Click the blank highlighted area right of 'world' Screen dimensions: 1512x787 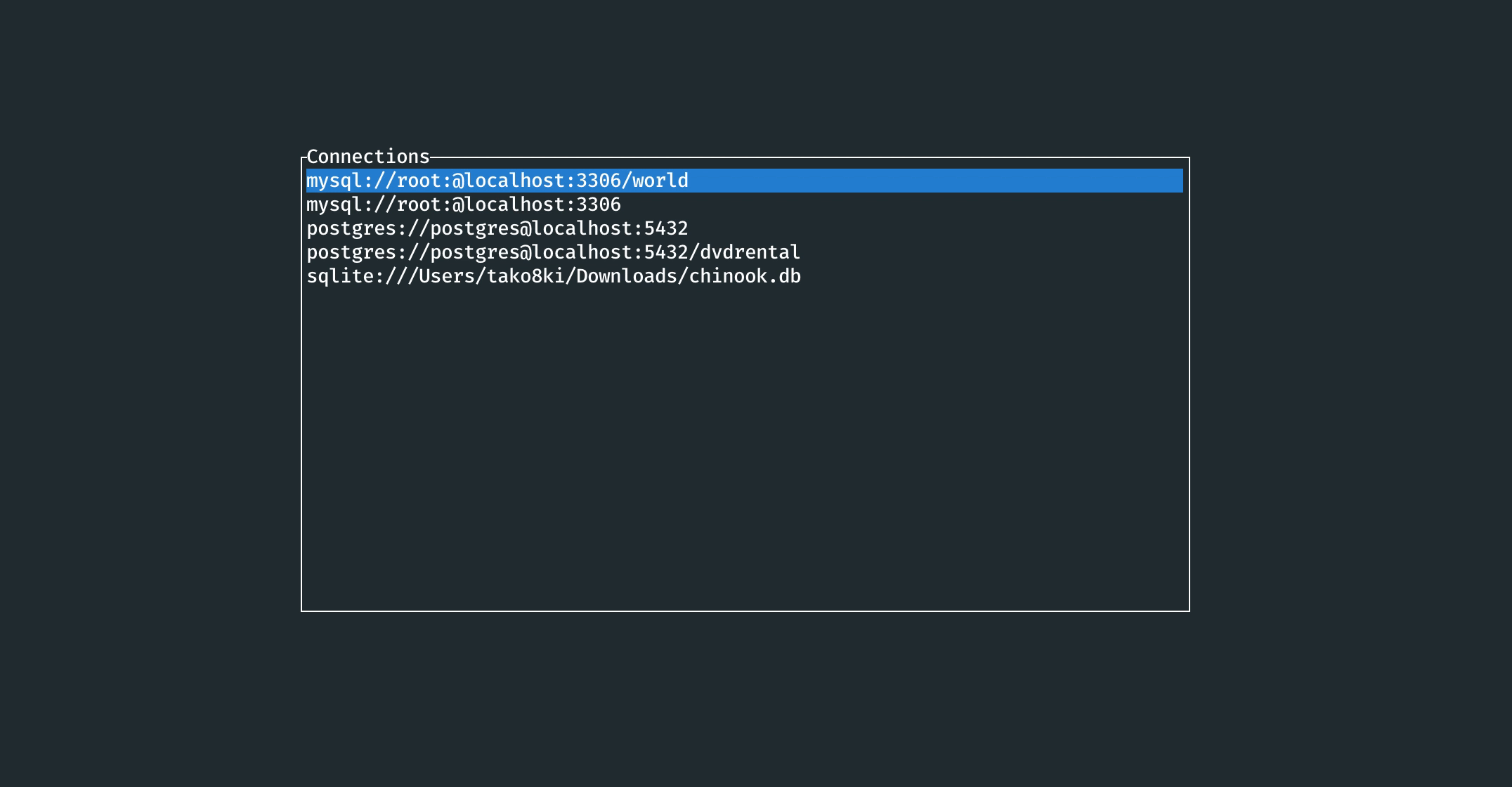pyautogui.click(x=934, y=181)
